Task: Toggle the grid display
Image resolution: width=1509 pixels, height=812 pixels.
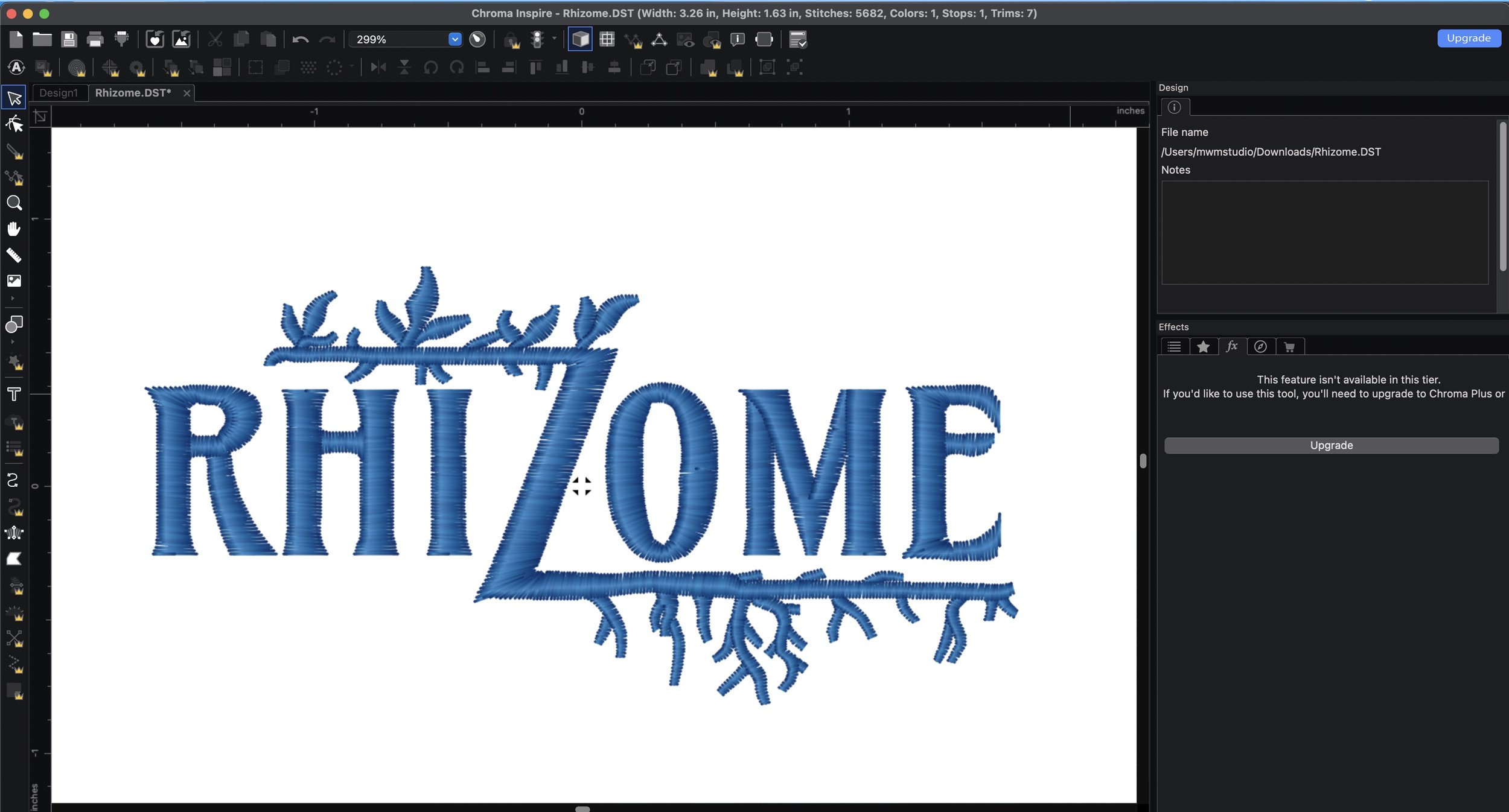Action: pos(607,39)
